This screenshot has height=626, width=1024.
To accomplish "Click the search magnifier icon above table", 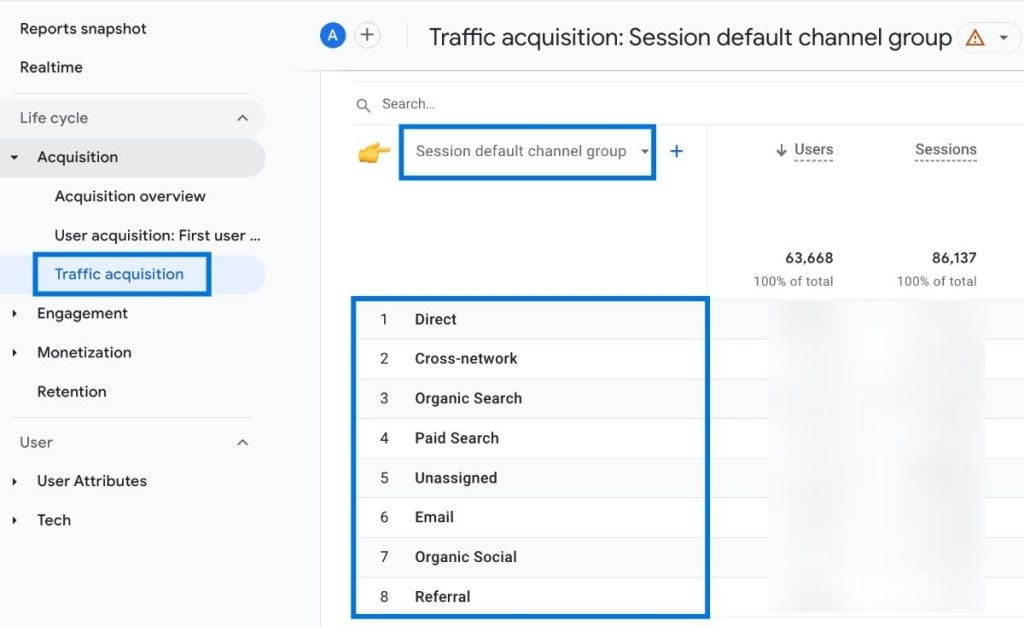I will pos(364,104).
